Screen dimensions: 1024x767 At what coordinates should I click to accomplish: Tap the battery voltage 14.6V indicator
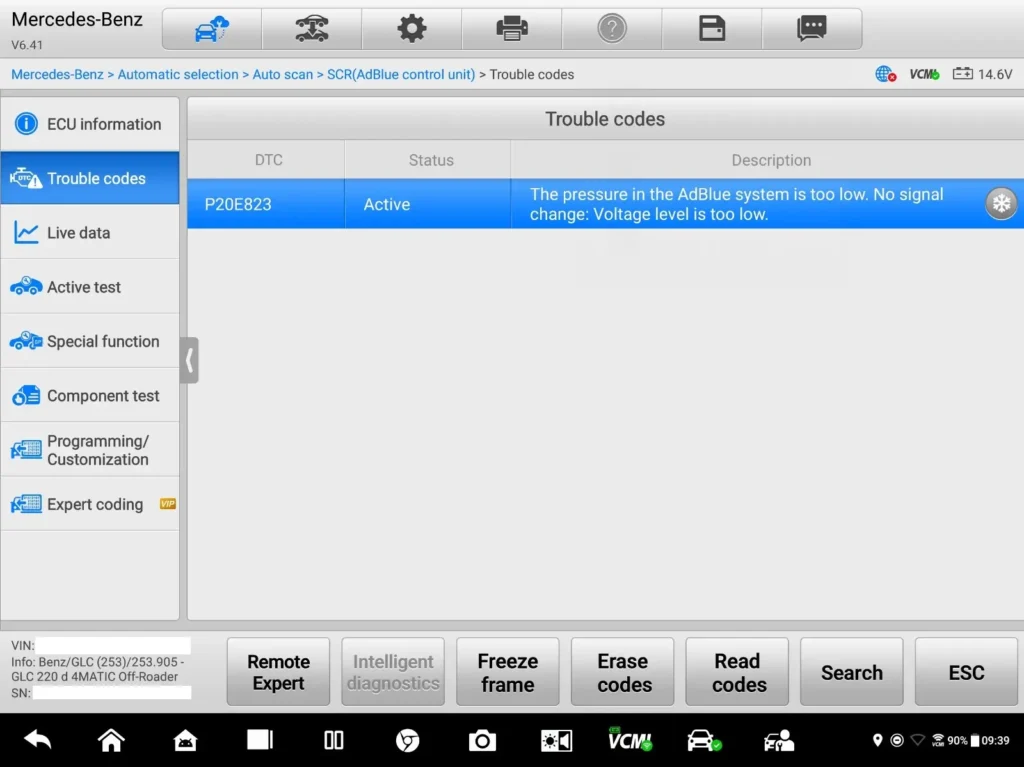982,74
